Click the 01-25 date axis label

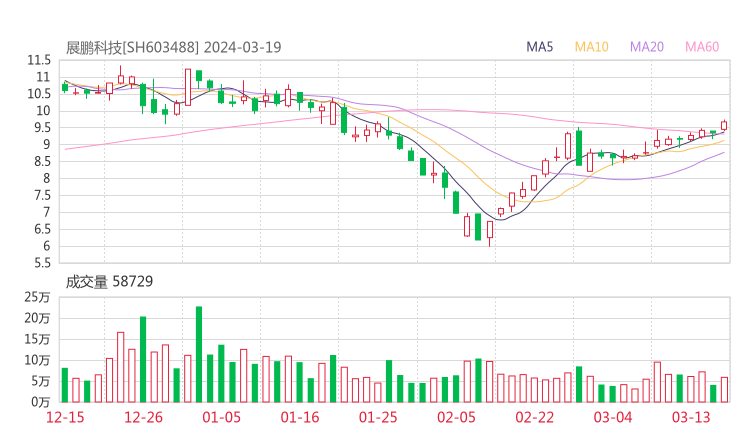pyautogui.click(x=378, y=417)
